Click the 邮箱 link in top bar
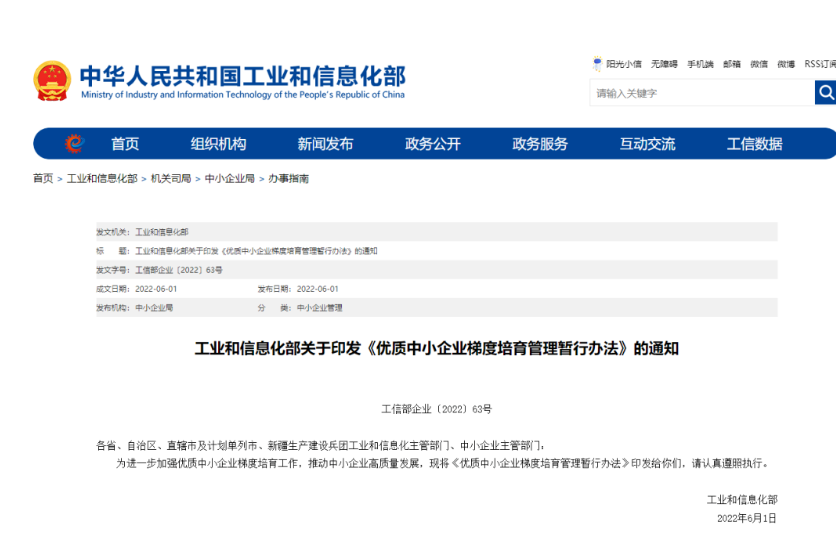Screen dimensions: 836x543 tap(732, 64)
